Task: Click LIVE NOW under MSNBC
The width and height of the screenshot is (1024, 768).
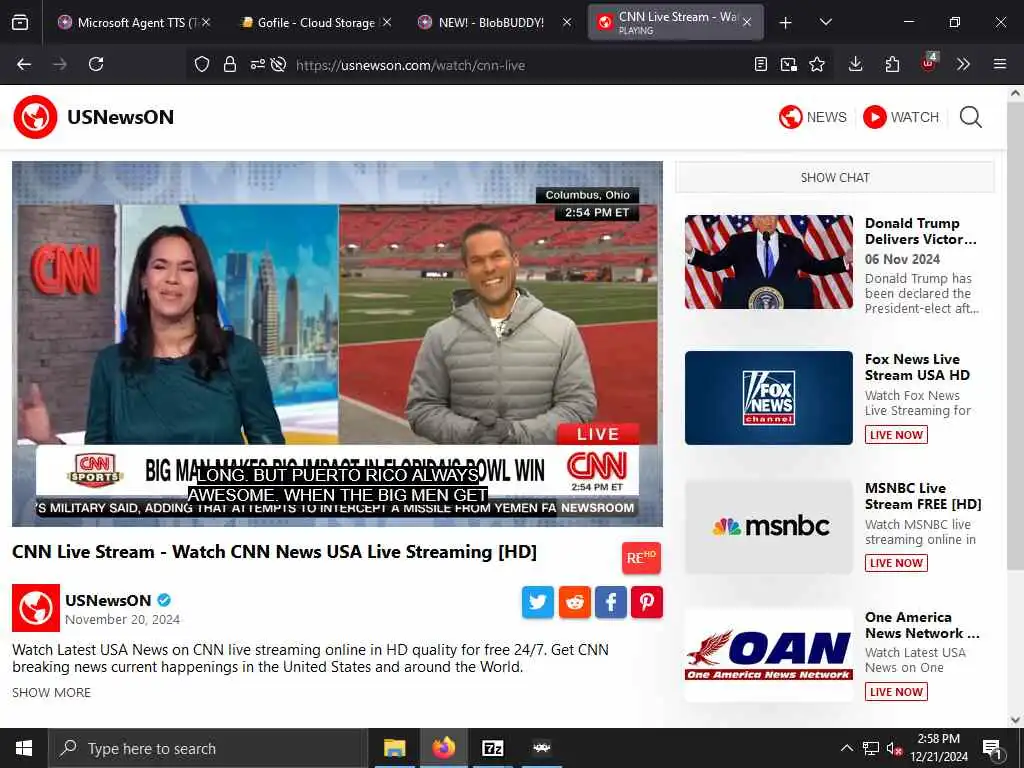Action: [896, 563]
